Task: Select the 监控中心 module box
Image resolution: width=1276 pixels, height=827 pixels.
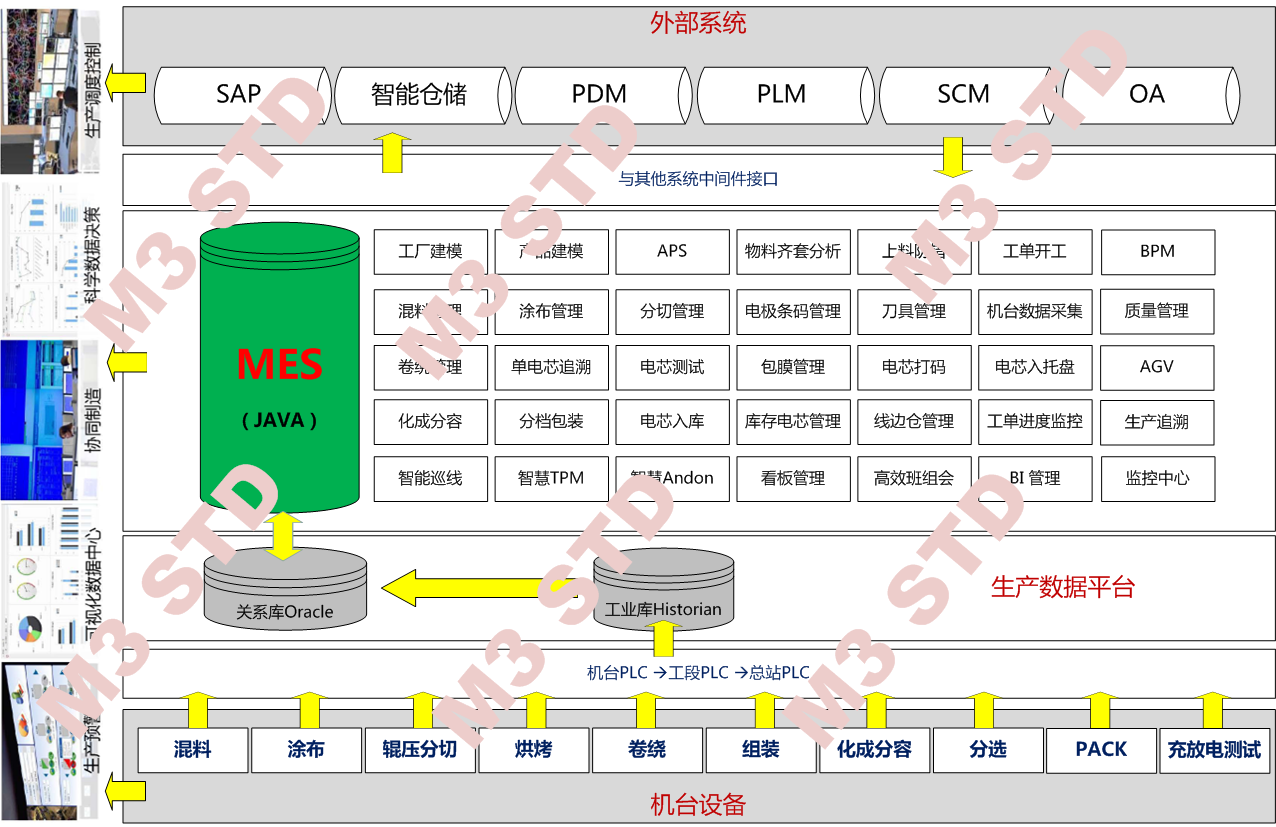Action: [x=1158, y=479]
